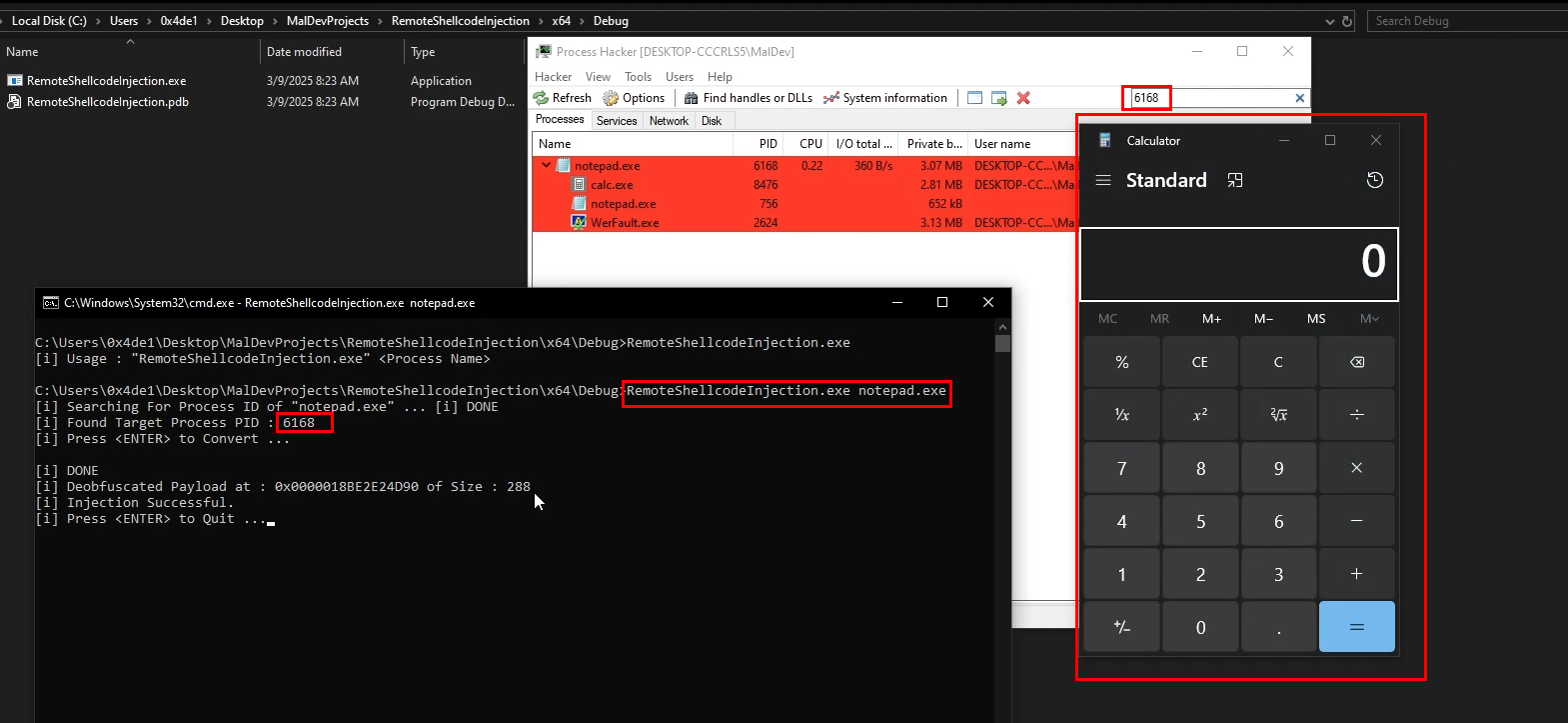Open Process Hacker Options

pyautogui.click(x=634, y=98)
